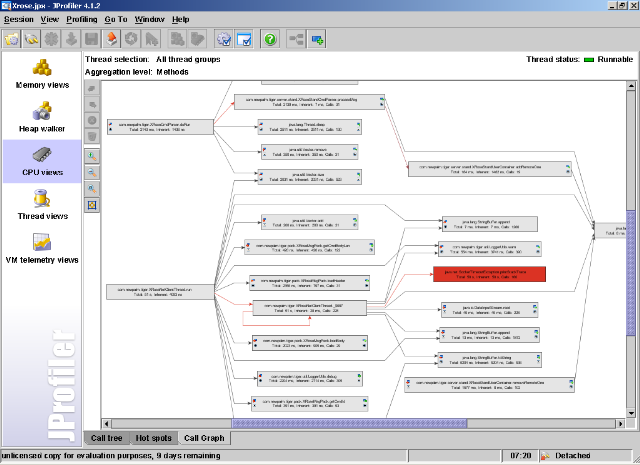
Task: Click the greyed-out graph tree layout icon
Action: coord(296,39)
